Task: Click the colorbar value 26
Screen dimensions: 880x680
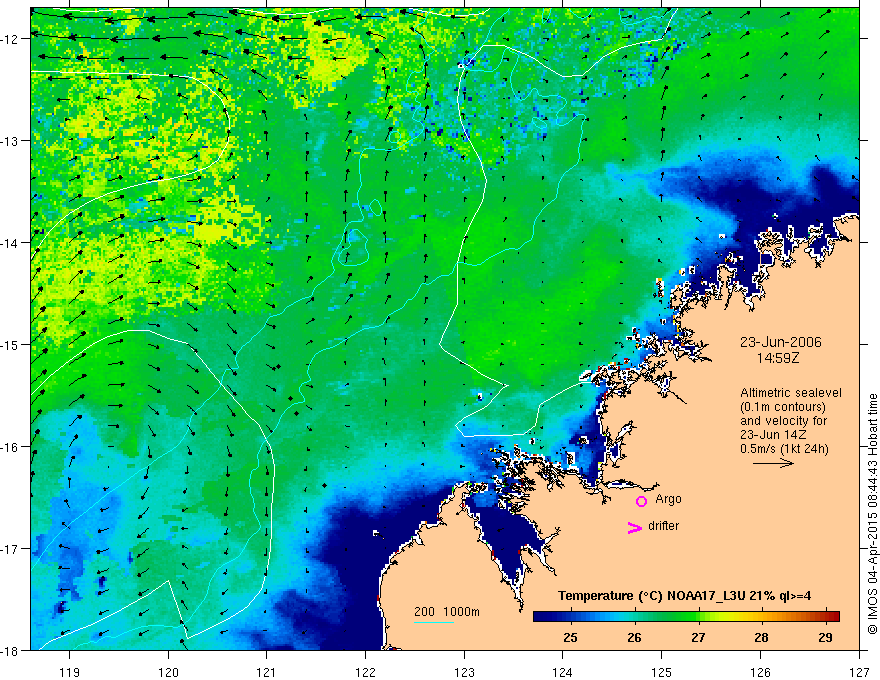Action: pos(634,637)
